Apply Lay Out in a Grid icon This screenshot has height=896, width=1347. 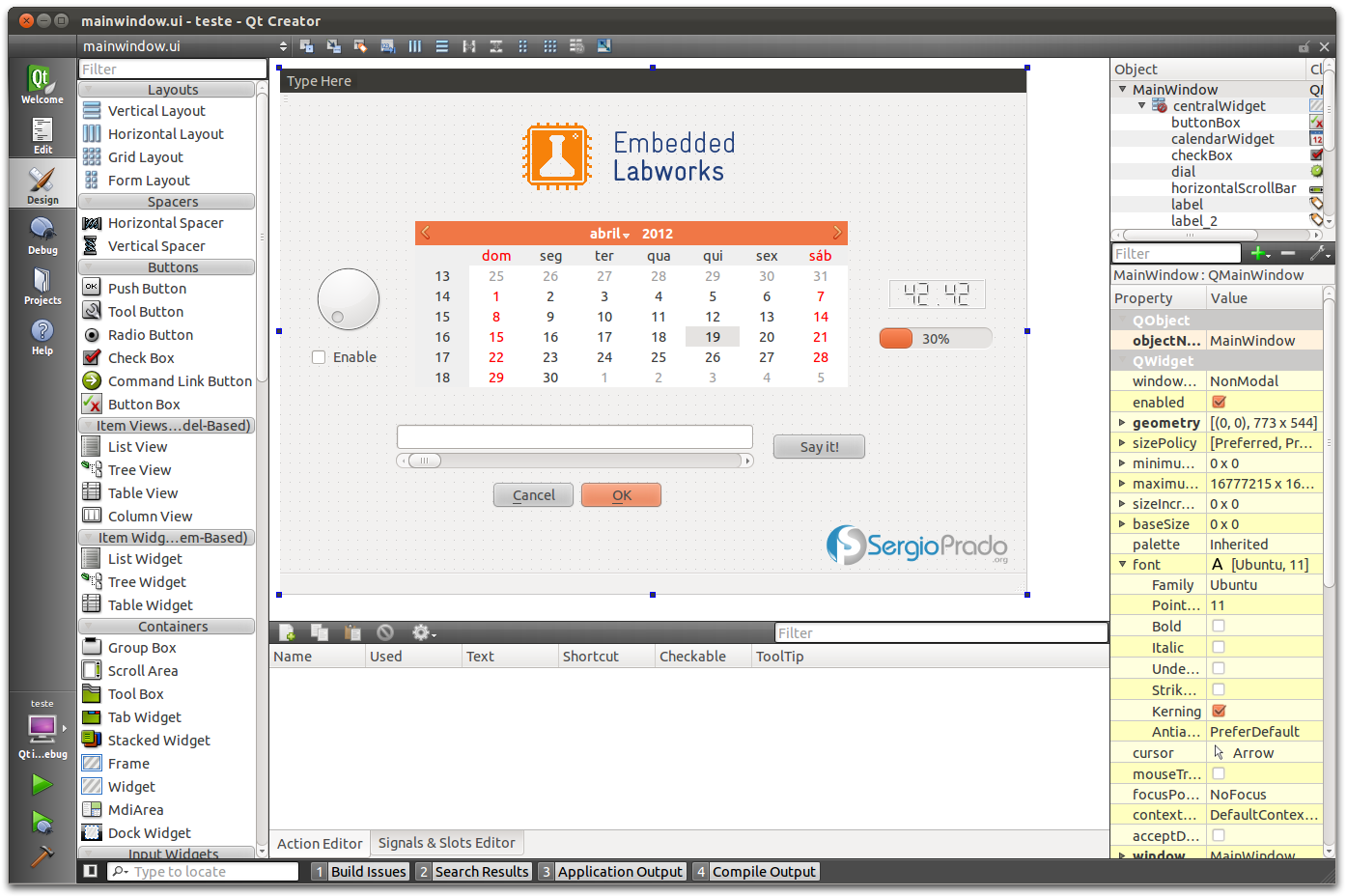(550, 45)
